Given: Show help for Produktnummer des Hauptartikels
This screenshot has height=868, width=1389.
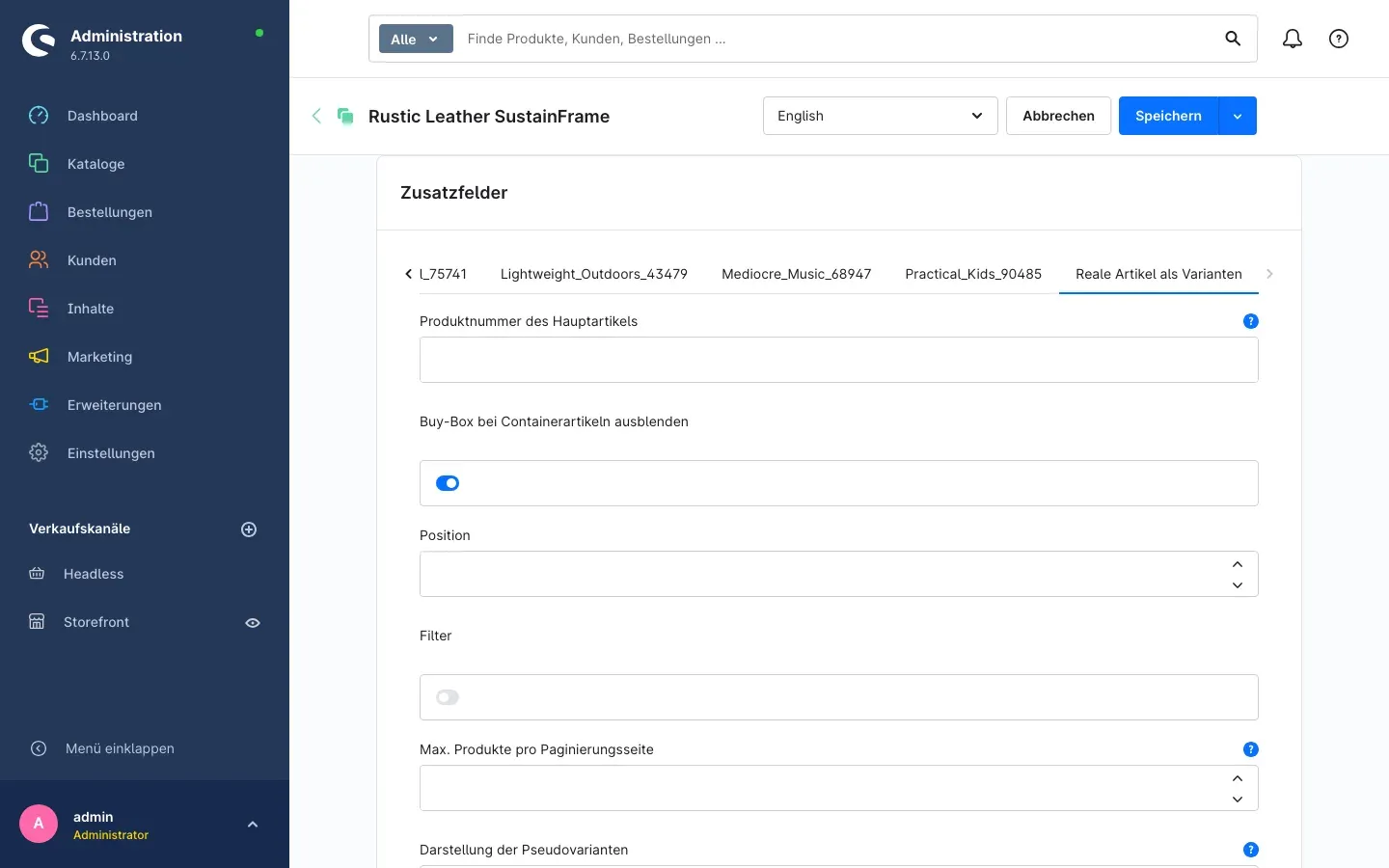Looking at the screenshot, I should coord(1251,321).
